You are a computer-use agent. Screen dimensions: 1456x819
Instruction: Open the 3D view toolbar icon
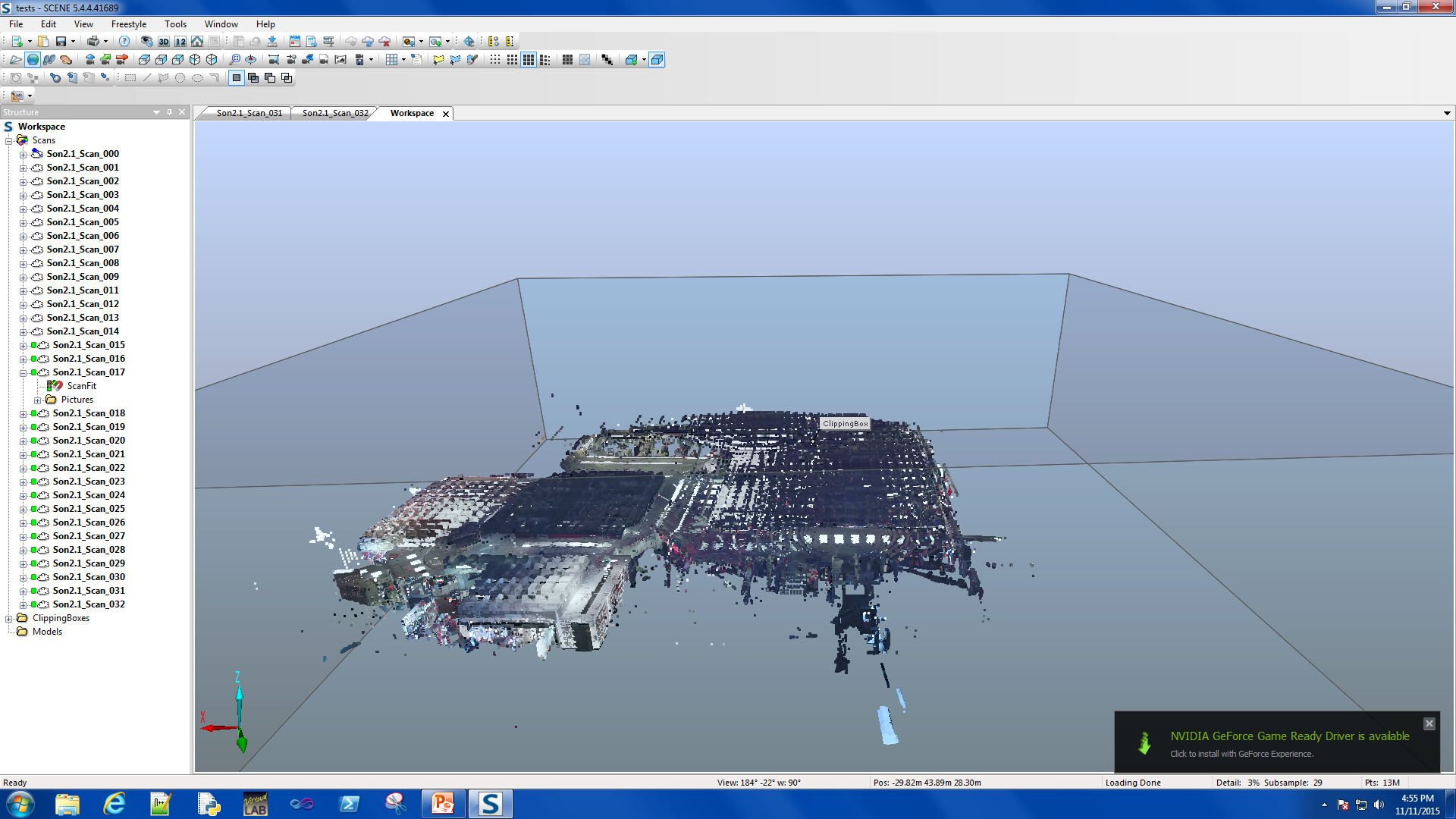pyautogui.click(x=163, y=42)
